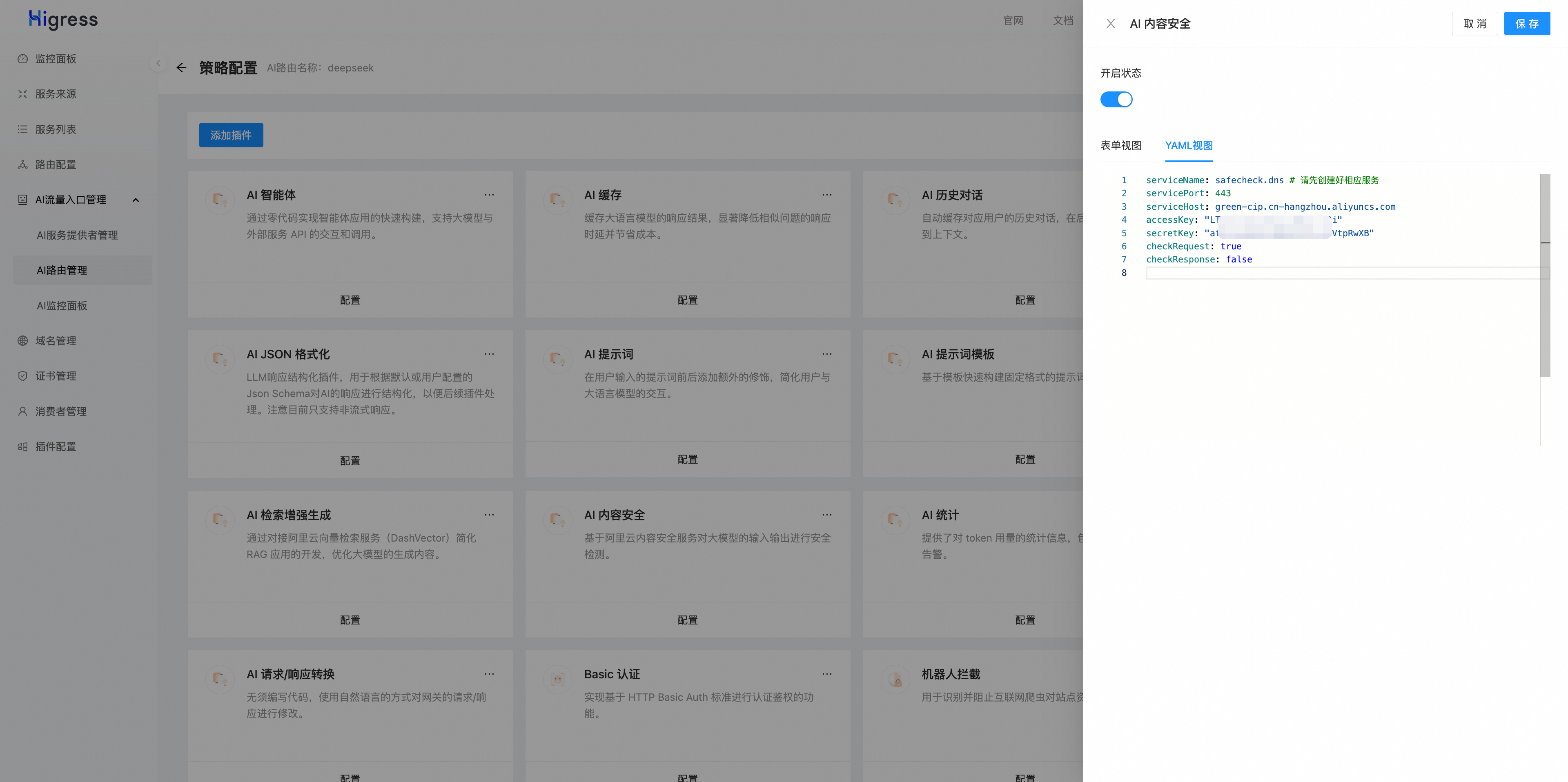Collapse the AI流量入口管理 menu group
Viewport: 1568px width, 782px height.
[x=136, y=200]
